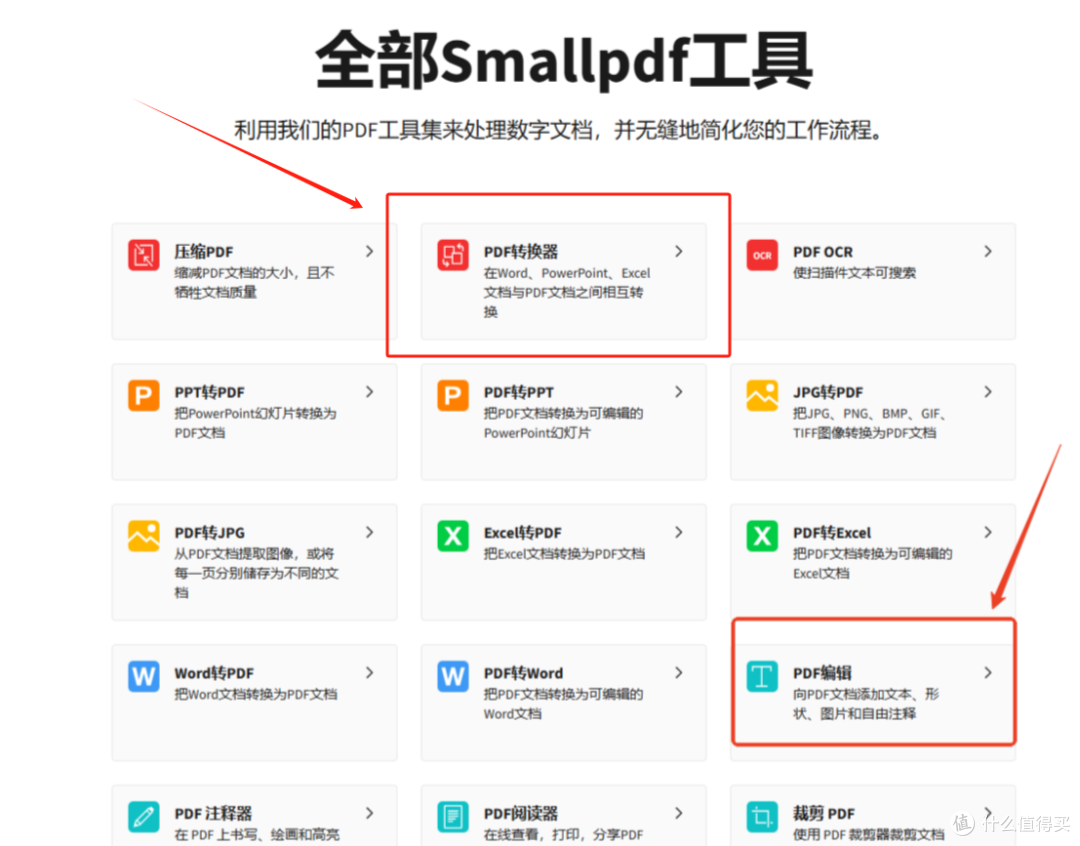Click the chevron on the PDF转PPT card
Image resolution: width=1080 pixels, height=846 pixels.
point(679,392)
